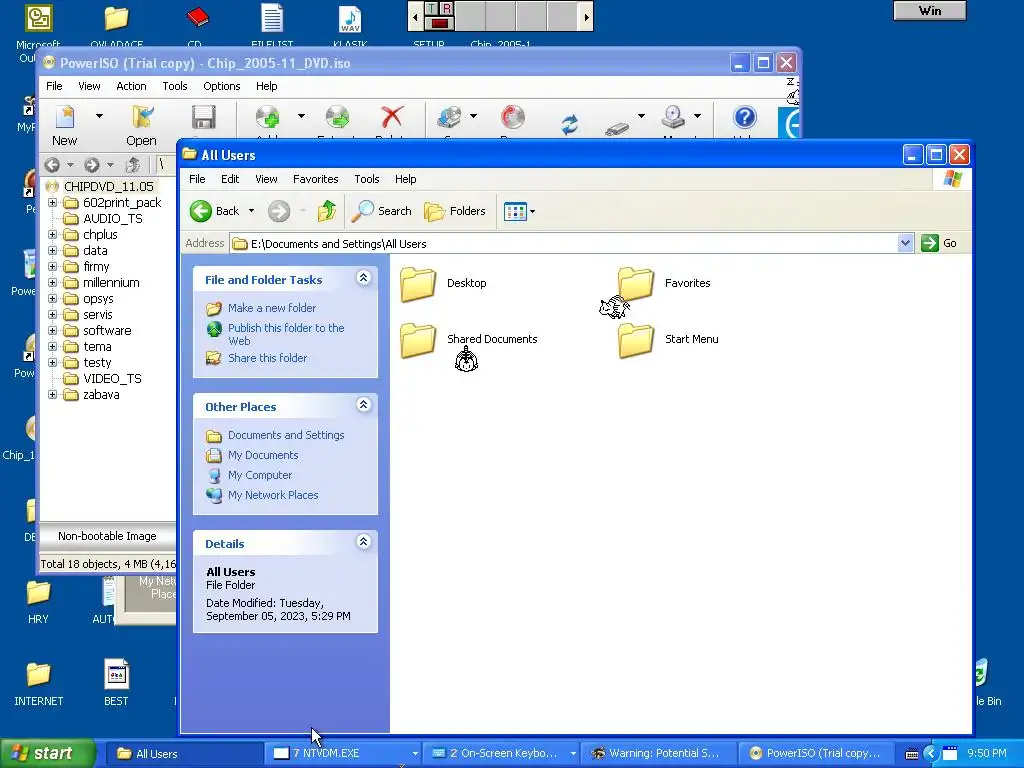Collapse the File and Folder Tasks panel
This screenshot has width=1024, height=768.
(x=364, y=278)
